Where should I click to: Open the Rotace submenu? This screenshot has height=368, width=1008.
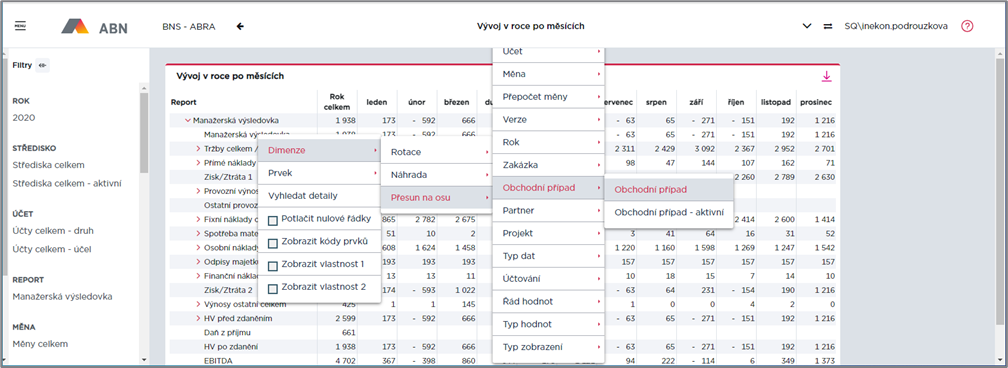[436, 153]
